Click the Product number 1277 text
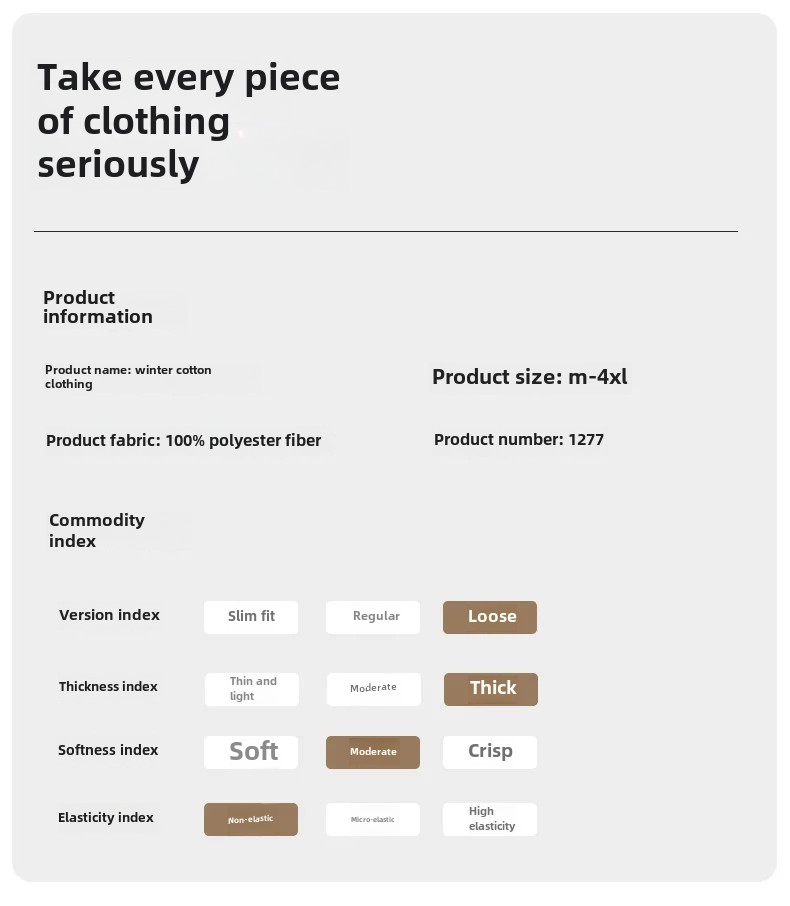Viewport: 790px width, 906px height. point(519,440)
